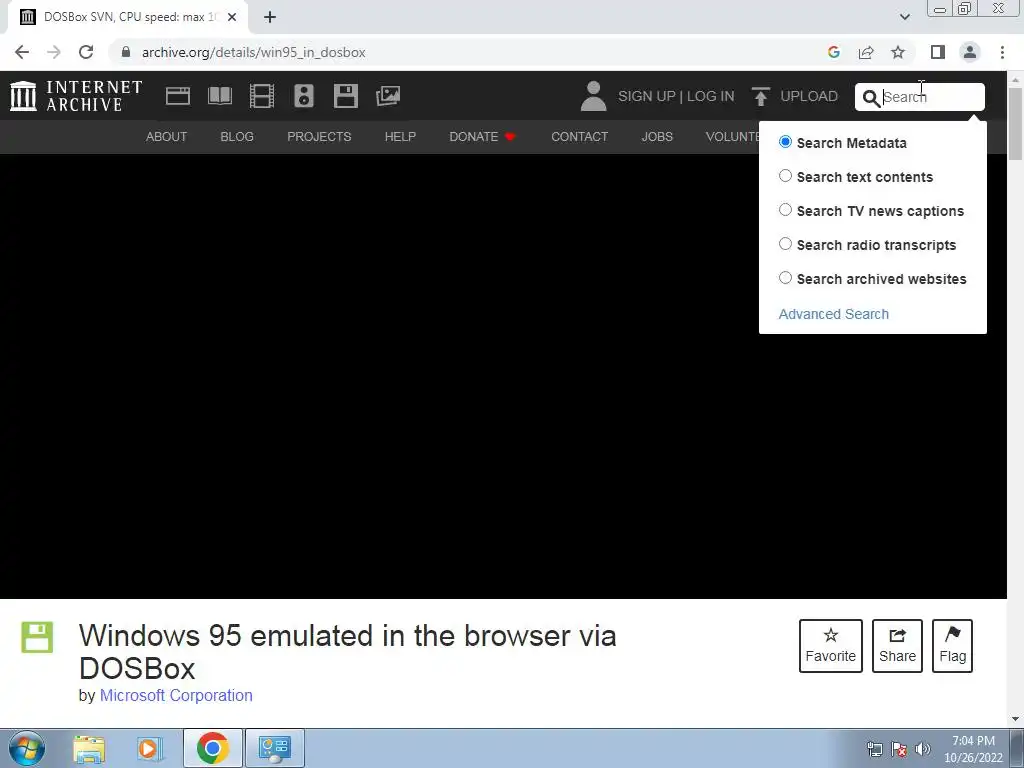Open the Web (Wayback Machine) icon
1024x768 pixels.
click(x=178, y=96)
